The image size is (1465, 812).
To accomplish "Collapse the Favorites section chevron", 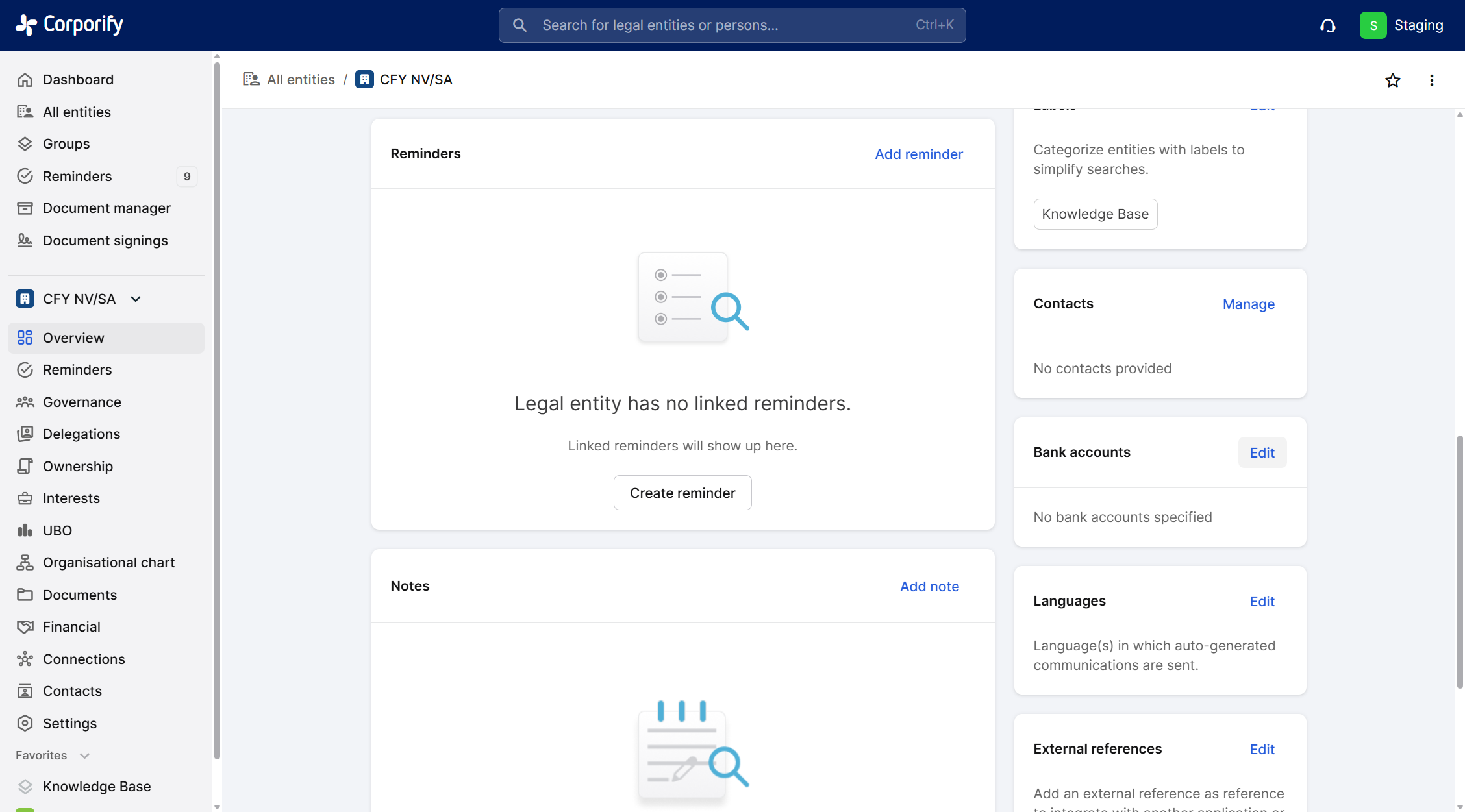I will pyautogui.click(x=84, y=756).
